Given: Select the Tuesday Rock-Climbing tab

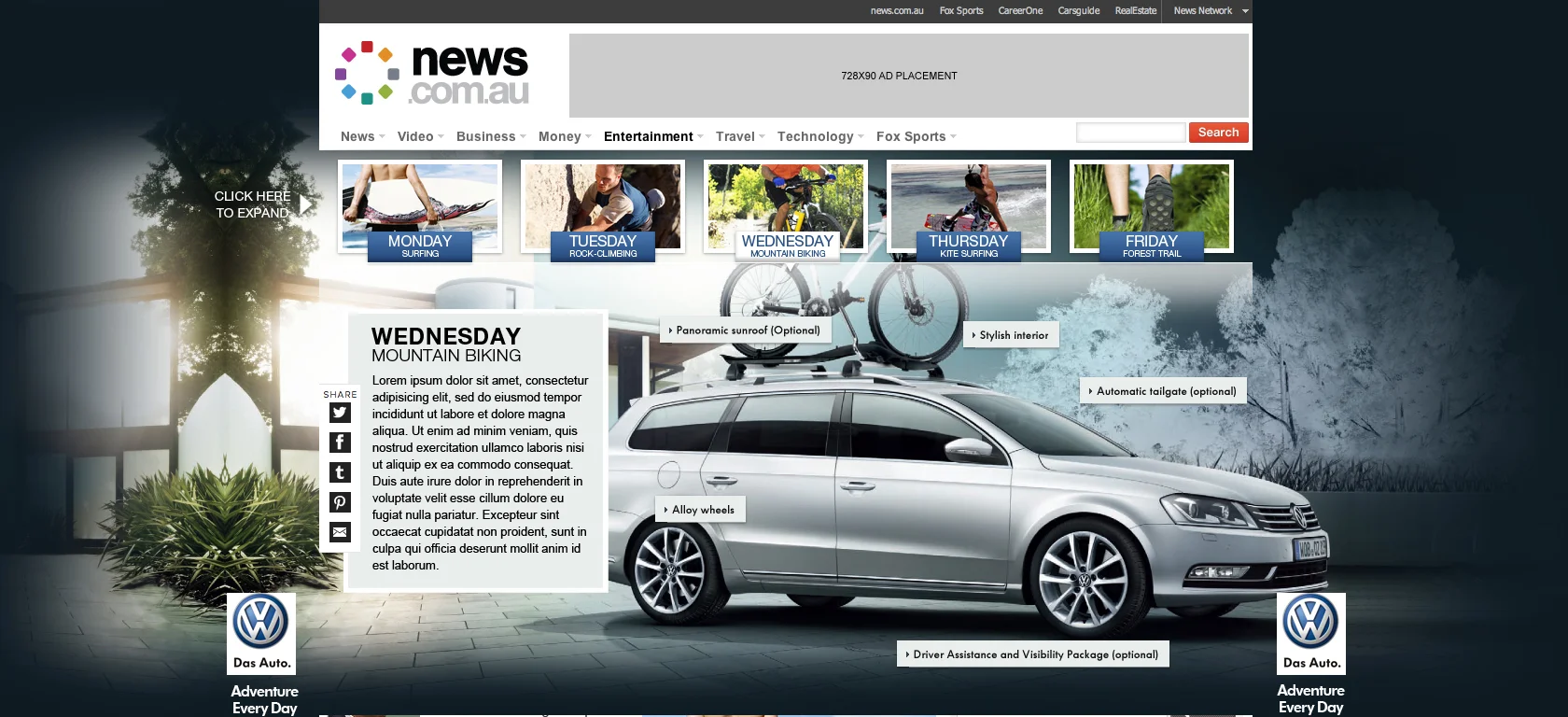Looking at the screenshot, I should point(603,210).
